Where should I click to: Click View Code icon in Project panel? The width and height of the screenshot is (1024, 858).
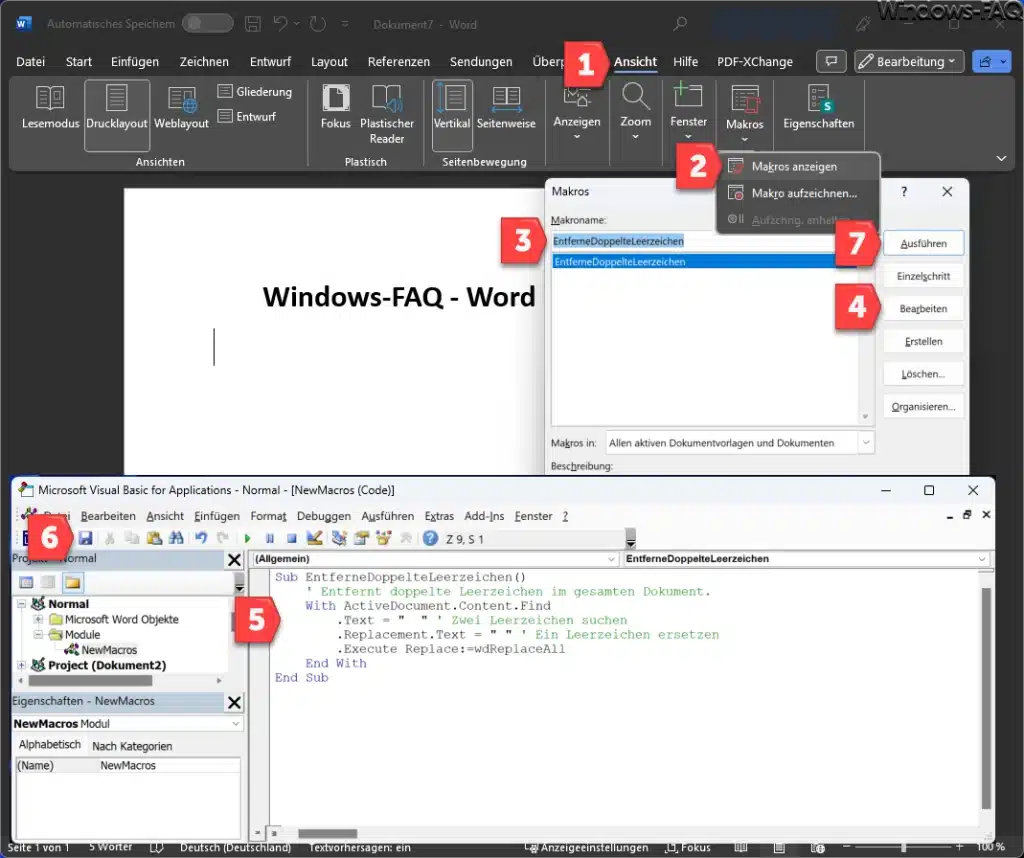[x=26, y=582]
